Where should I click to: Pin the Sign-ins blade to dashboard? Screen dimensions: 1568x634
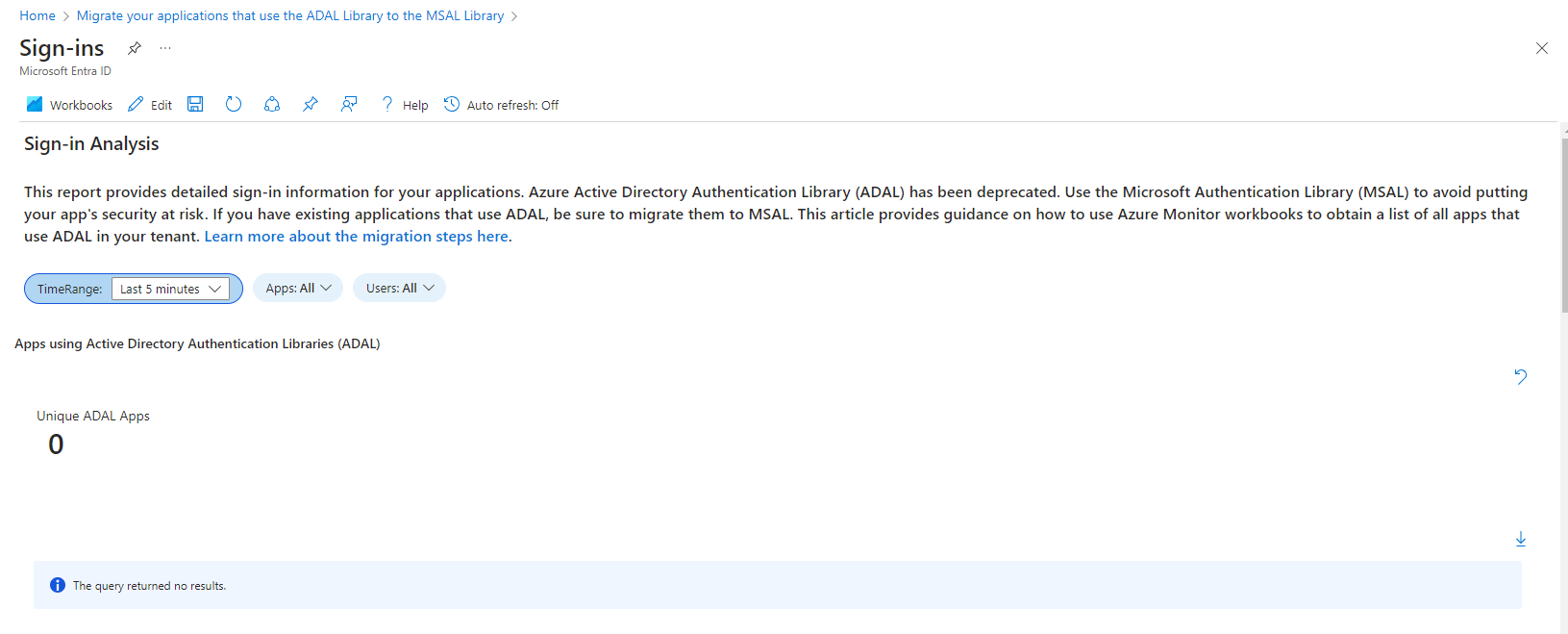click(135, 48)
